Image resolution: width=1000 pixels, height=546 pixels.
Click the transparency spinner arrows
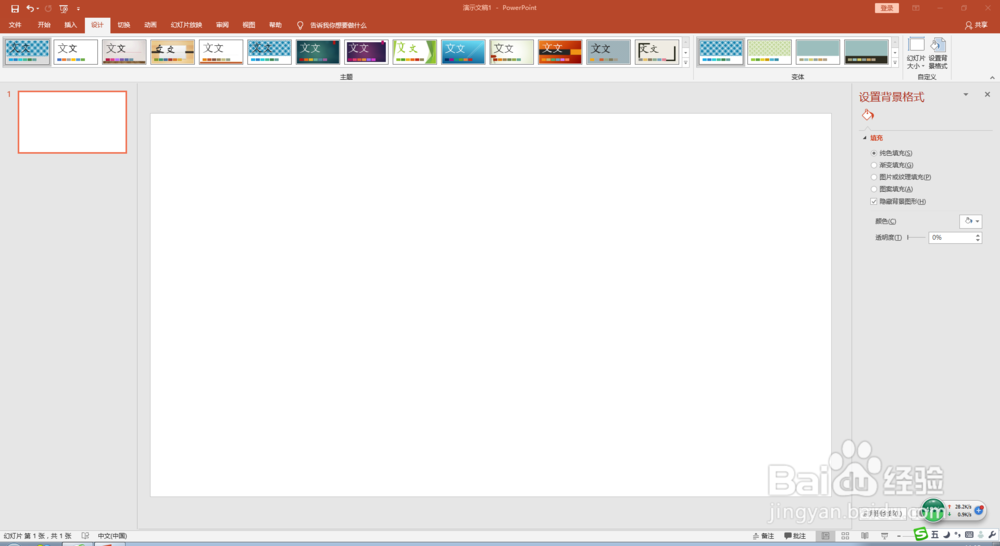coord(978,237)
